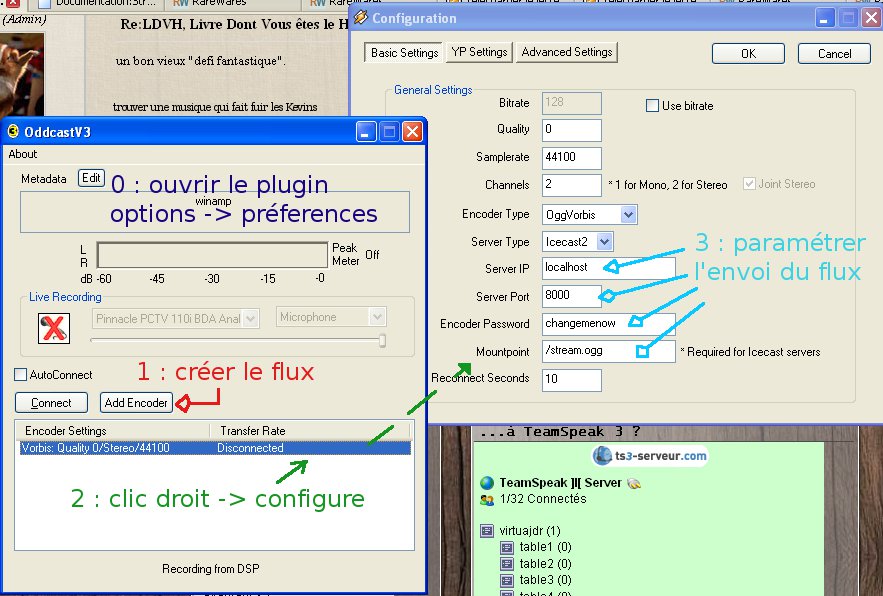The height and width of the screenshot is (596, 883).
Task: Click the Configuration window title icon
Action: pyautogui.click(x=361, y=18)
